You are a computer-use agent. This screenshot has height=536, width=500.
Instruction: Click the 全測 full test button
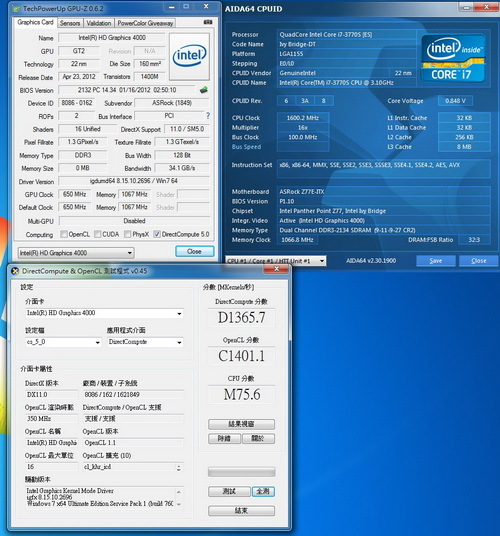pos(263,492)
